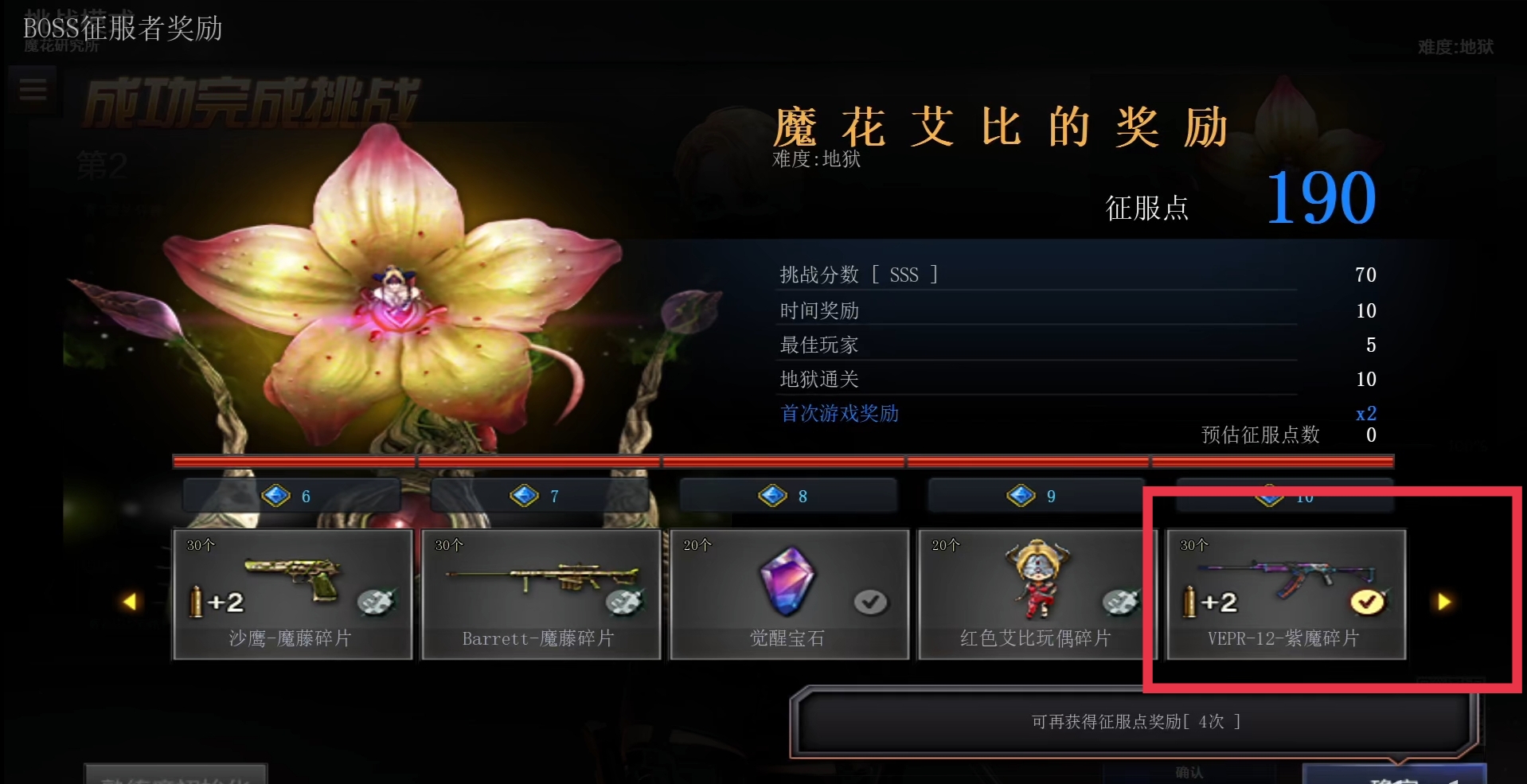The height and width of the screenshot is (784, 1527).
Task: Click the blue diamond tier 8 marker
Action: pos(772,496)
